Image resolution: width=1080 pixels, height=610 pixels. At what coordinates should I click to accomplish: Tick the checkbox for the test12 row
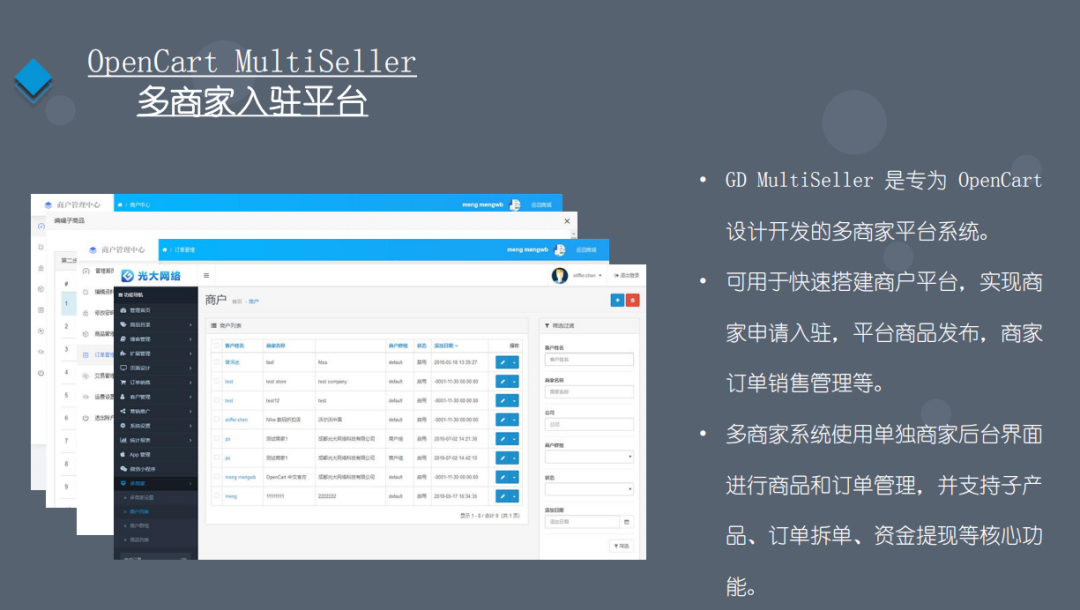[x=217, y=401]
